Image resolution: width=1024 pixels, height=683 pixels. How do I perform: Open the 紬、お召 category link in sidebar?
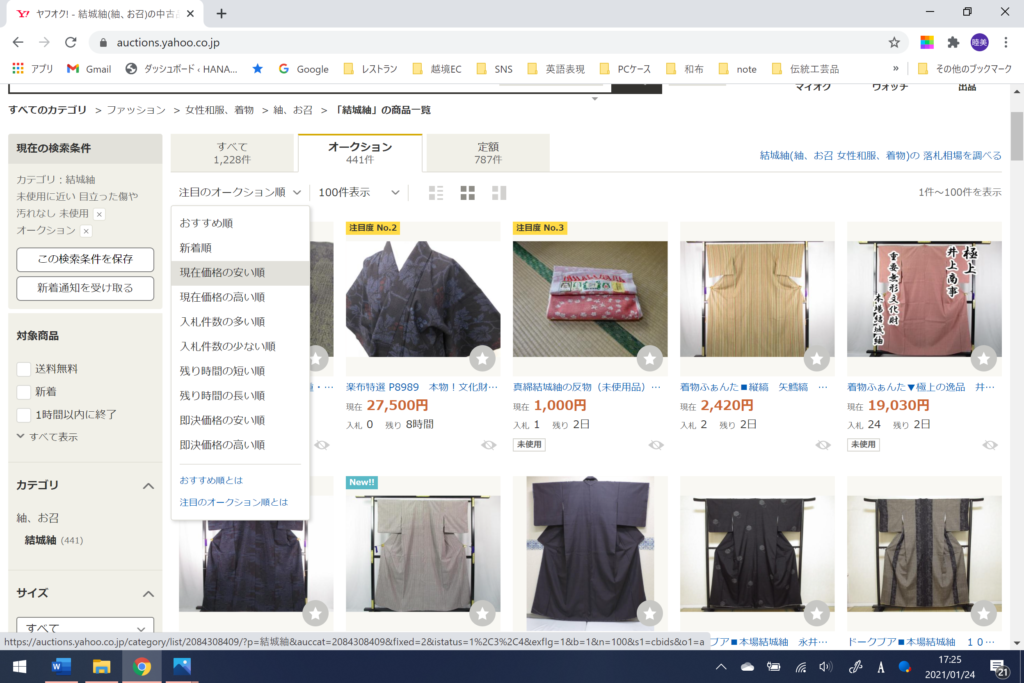coord(38,518)
